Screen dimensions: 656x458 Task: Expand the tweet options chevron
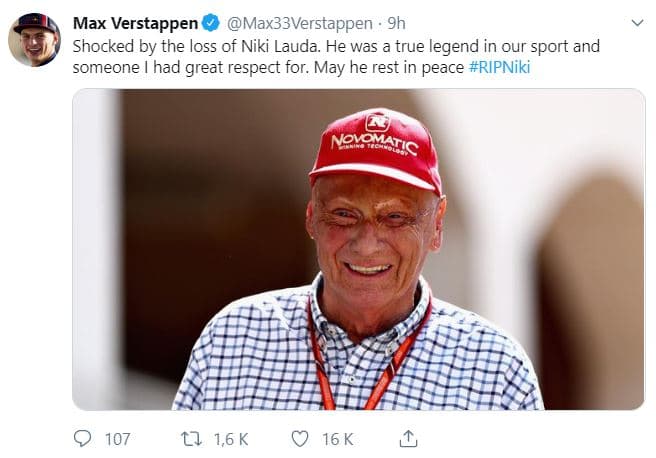click(637, 22)
